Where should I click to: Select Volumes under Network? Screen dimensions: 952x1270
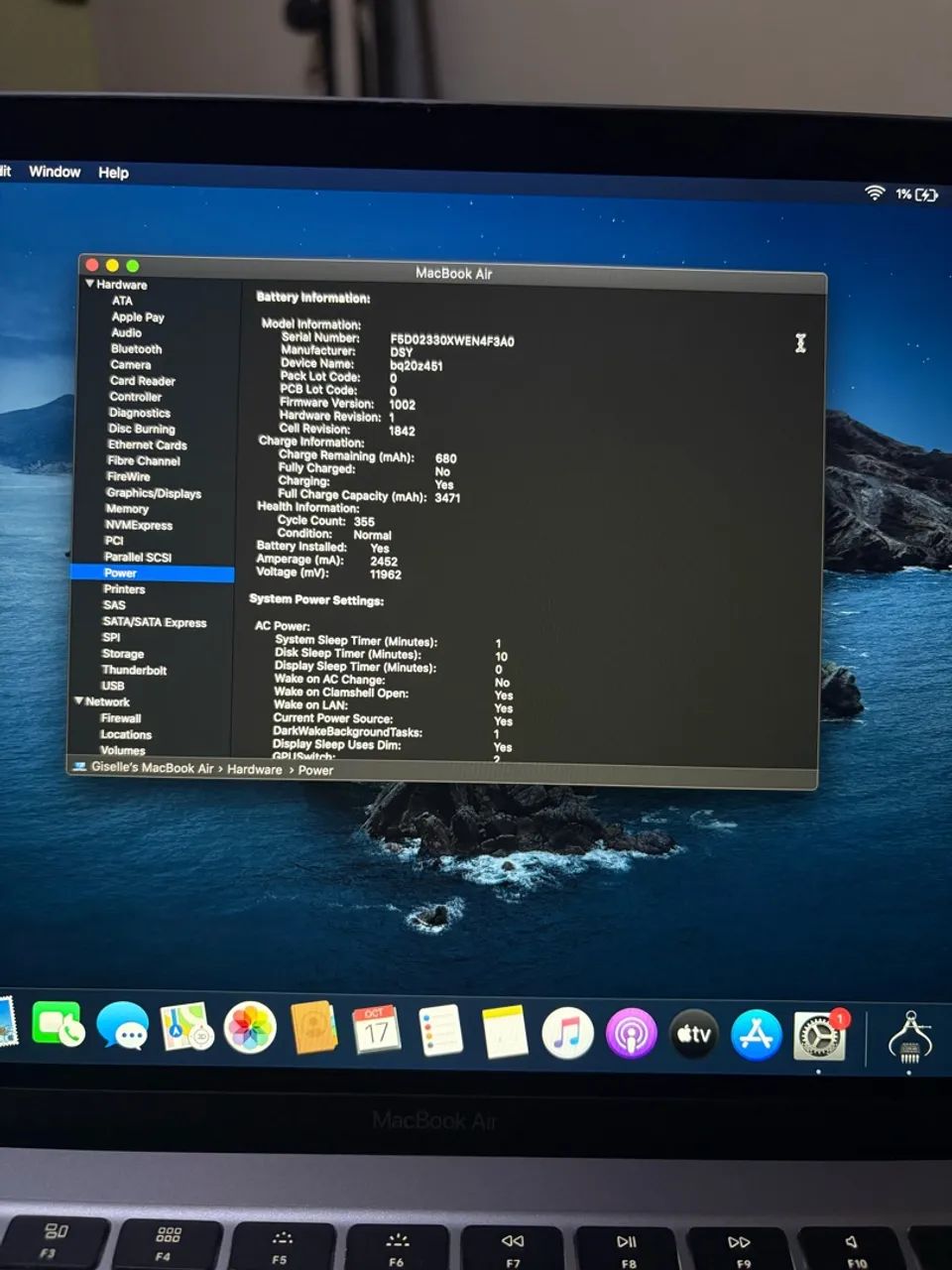coord(123,750)
